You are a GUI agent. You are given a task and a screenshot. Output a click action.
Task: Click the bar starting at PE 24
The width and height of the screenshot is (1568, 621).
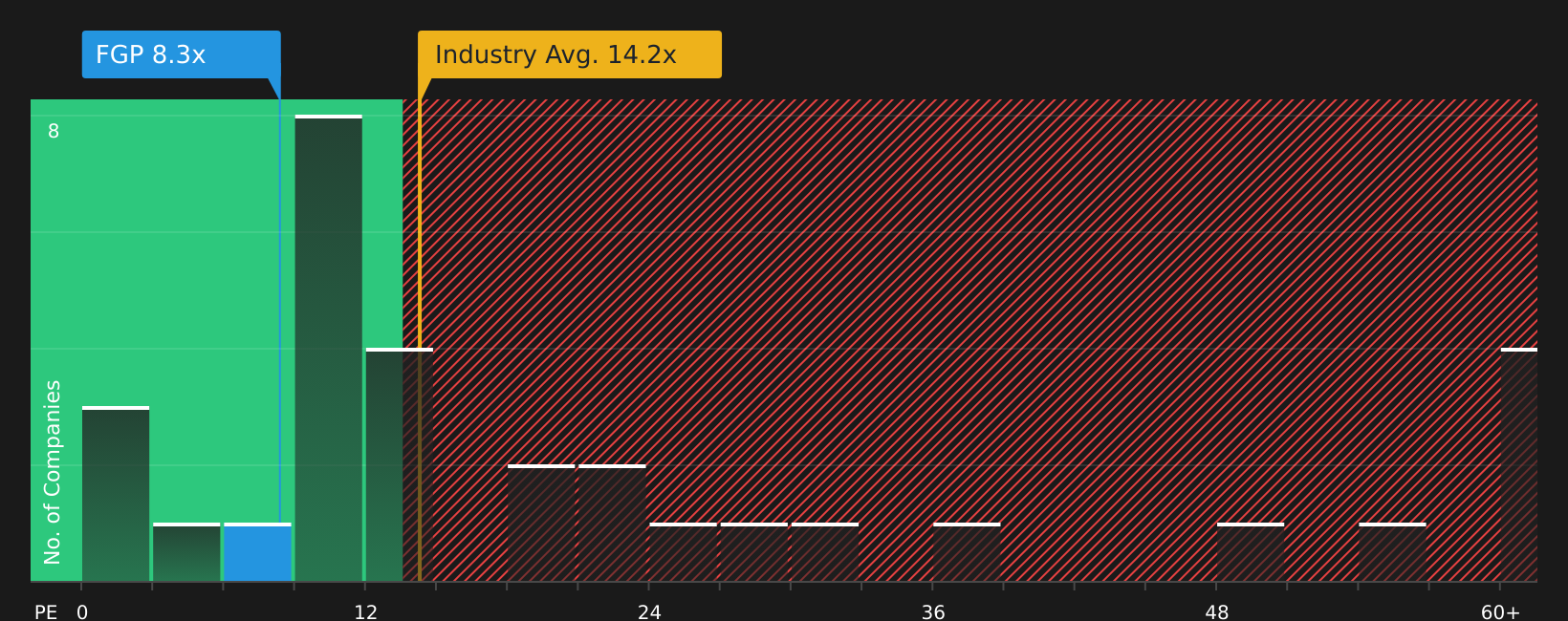point(684,552)
